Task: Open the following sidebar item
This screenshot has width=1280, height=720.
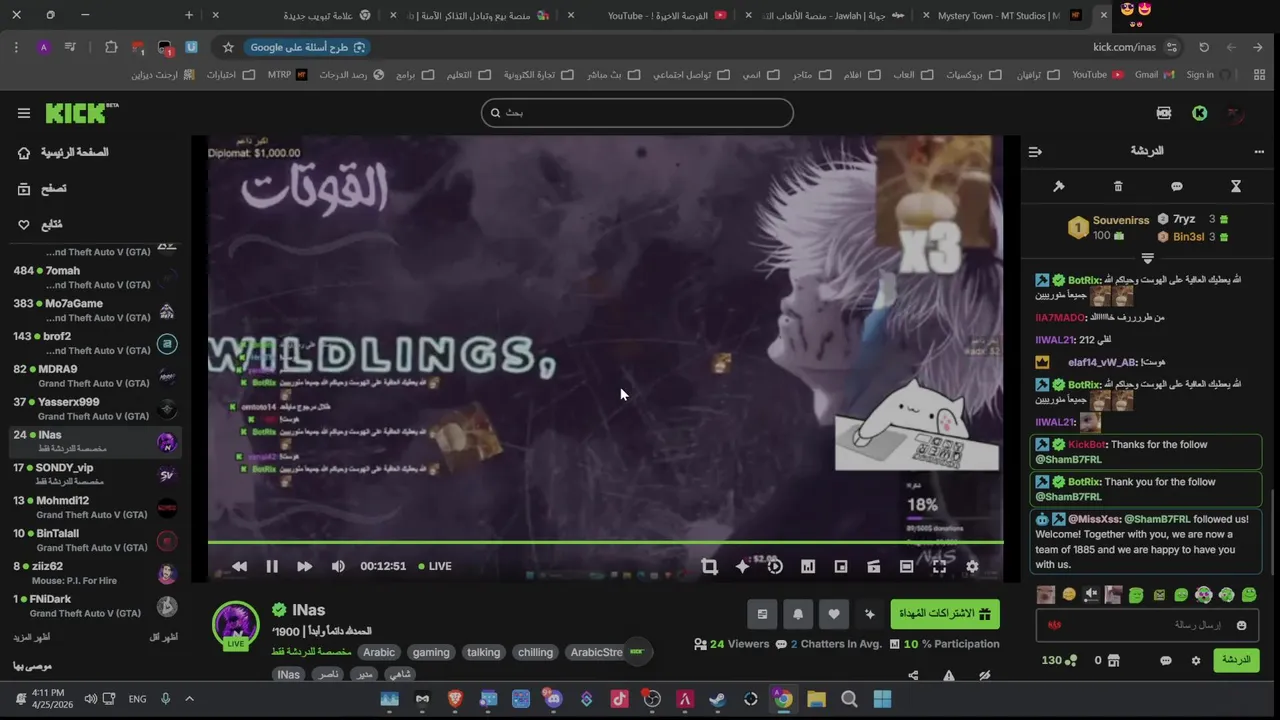Action: tap(42, 224)
